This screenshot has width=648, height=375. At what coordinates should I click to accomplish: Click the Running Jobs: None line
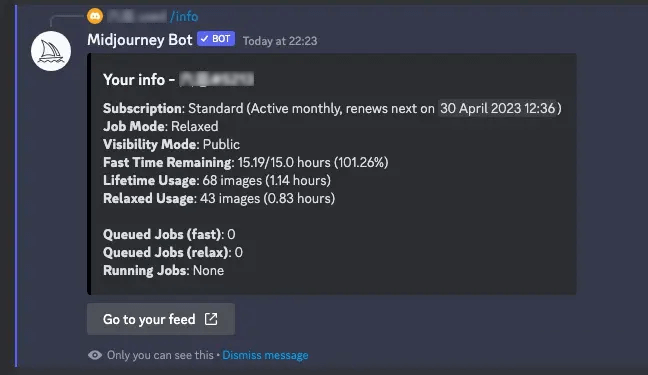[x=163, y=270]
